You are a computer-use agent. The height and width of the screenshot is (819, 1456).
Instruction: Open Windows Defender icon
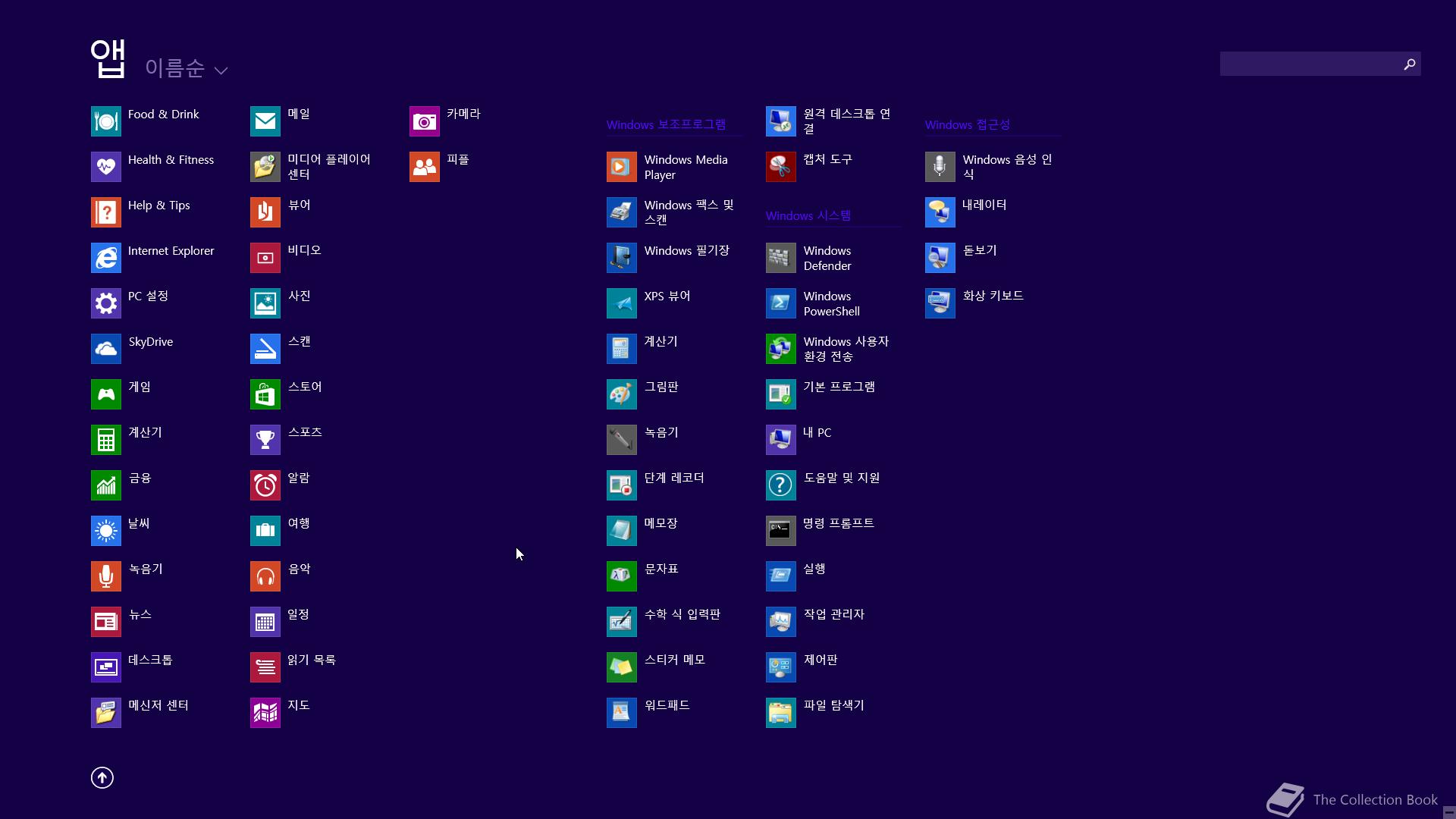click(x=781, y=258)
